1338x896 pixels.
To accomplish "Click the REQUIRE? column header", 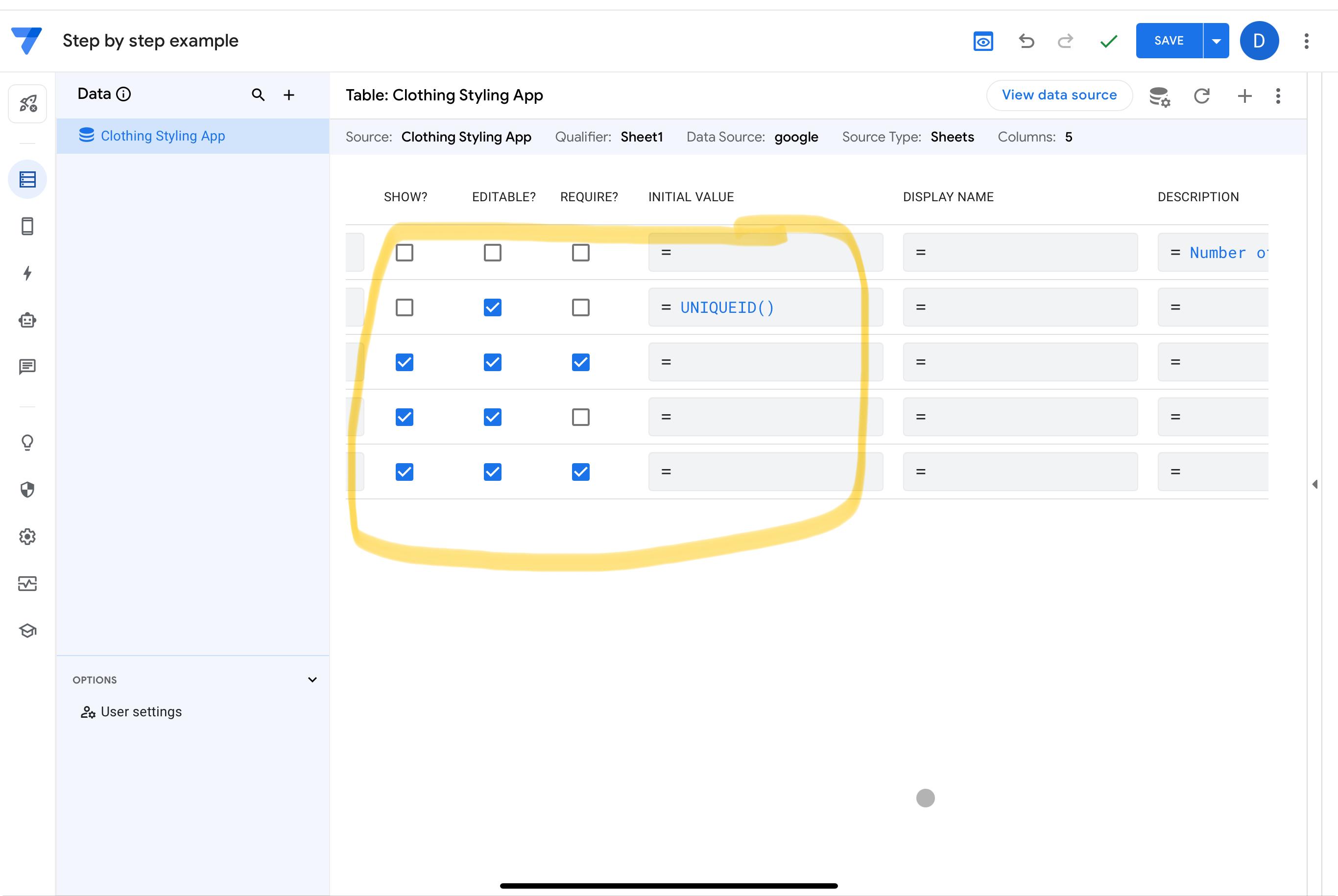I will point(589,197).
